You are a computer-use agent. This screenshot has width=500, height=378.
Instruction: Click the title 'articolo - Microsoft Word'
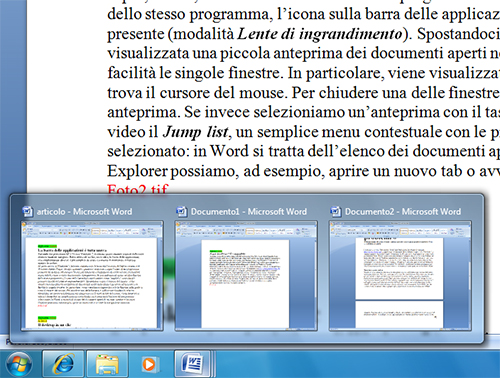pos(84,212)
